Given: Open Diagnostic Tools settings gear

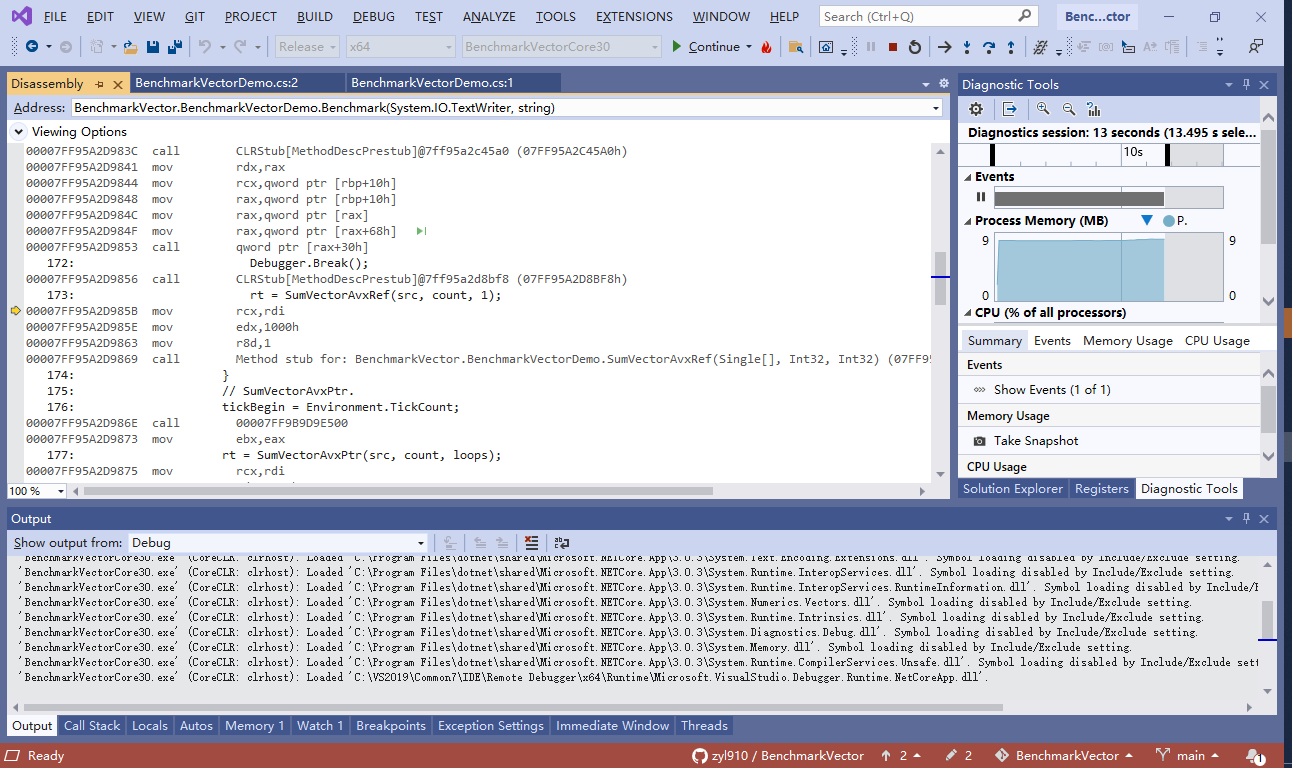Looking at the screenshot, I should (x=976, y=109).
